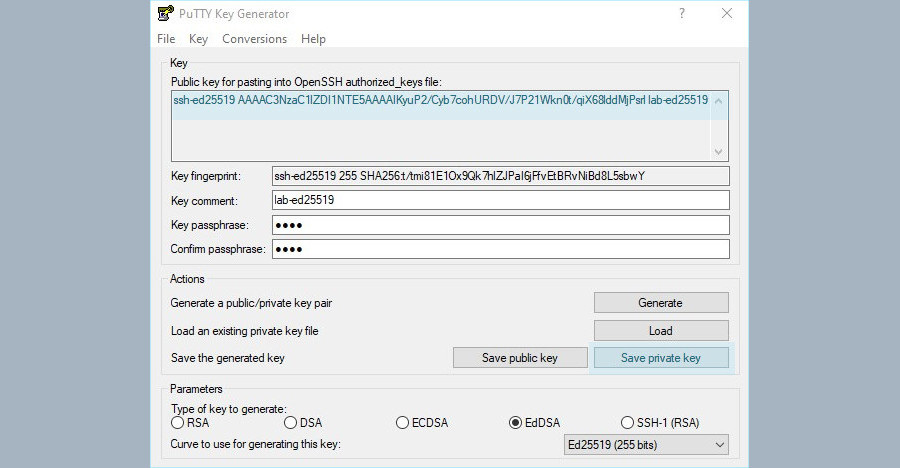Click the 'Type of key to generate:' label
This screenshot has width=900, height=468.
coord(228,409)
